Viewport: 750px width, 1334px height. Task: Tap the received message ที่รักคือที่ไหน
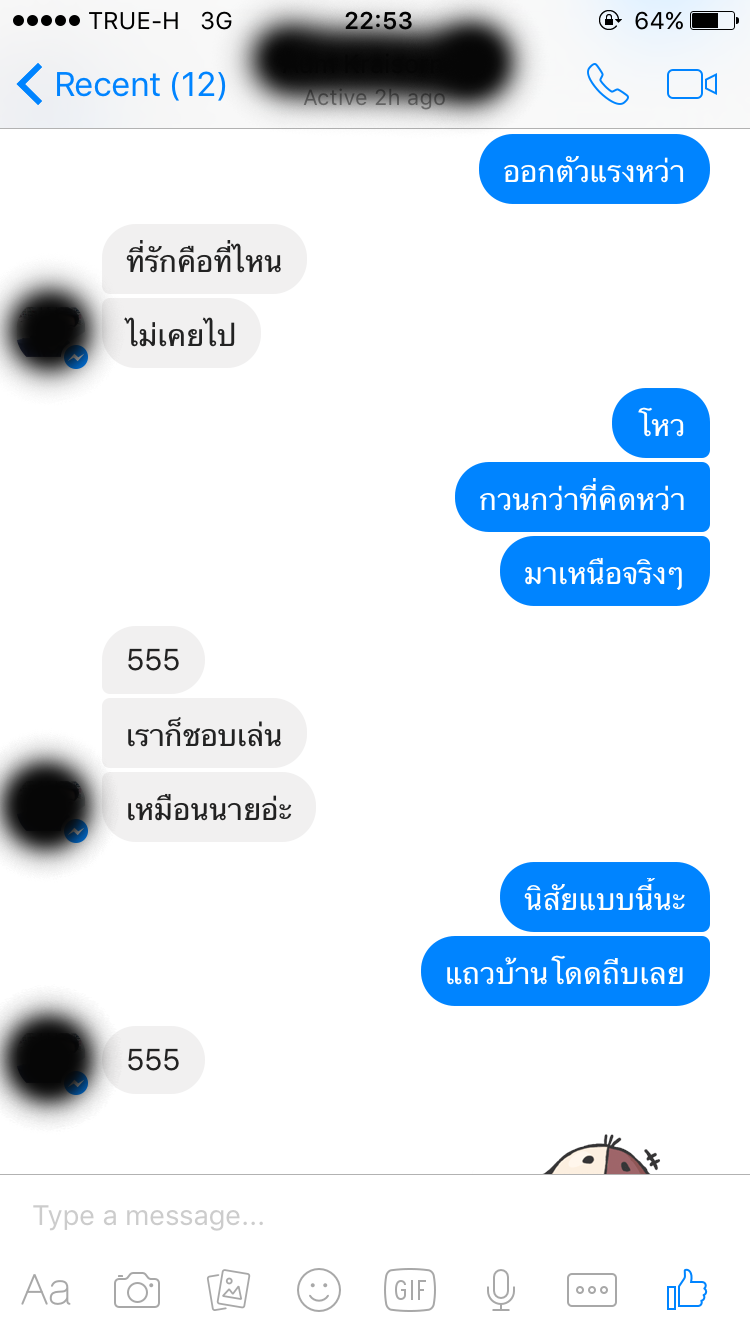click(x=204, y=259)
